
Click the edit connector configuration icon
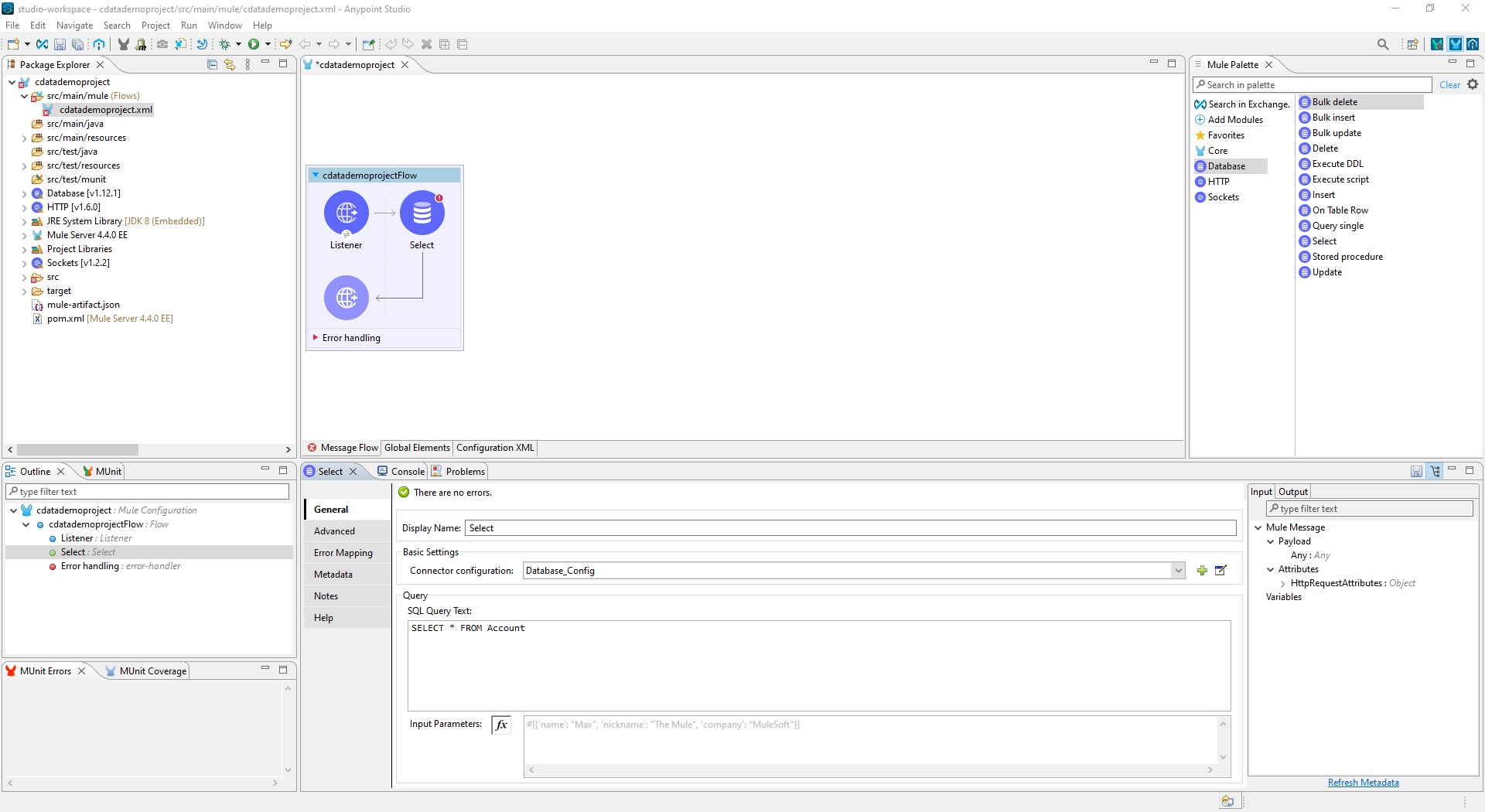tap(1220, 571)
